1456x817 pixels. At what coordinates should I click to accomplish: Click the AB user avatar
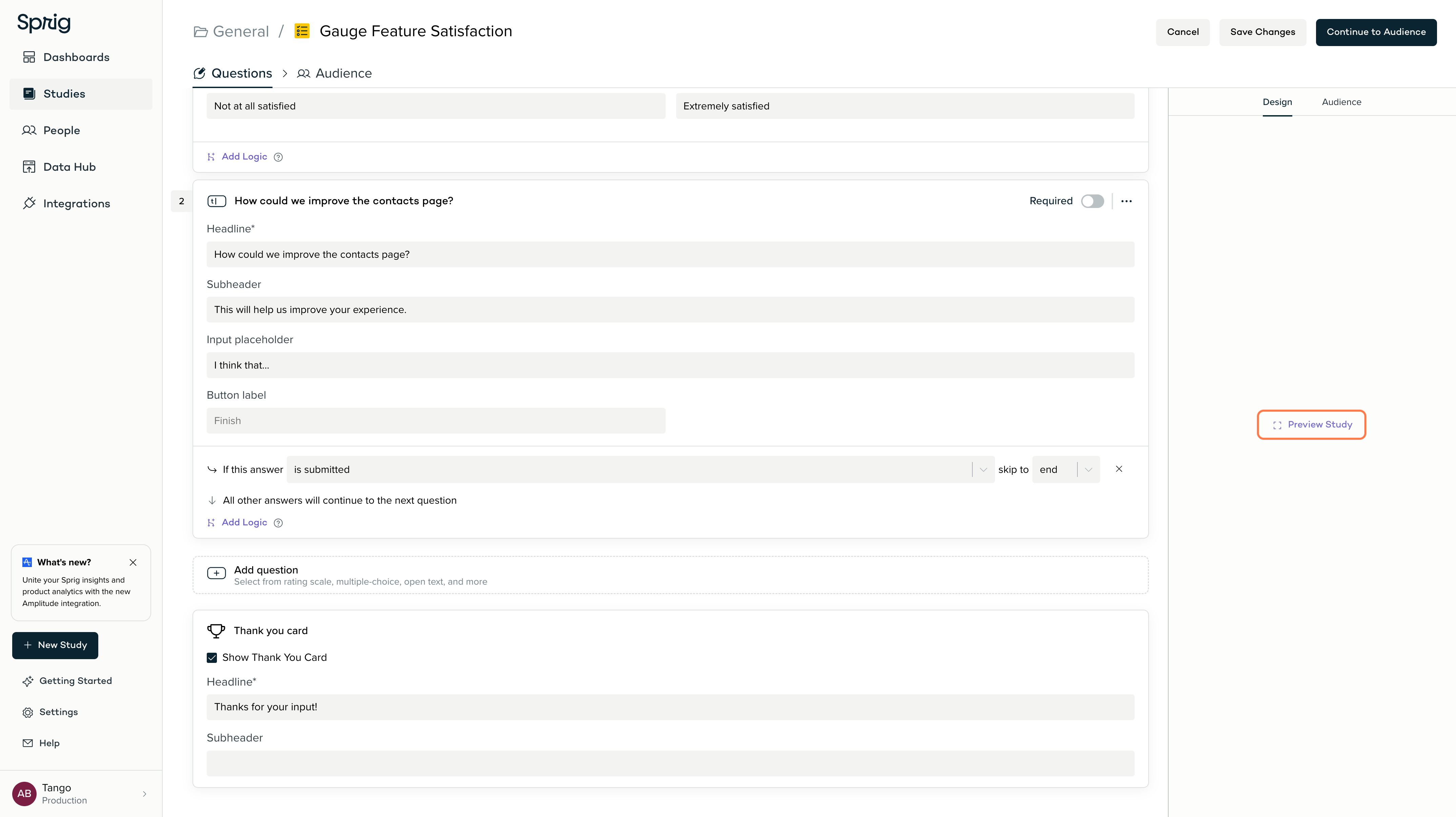24,794
